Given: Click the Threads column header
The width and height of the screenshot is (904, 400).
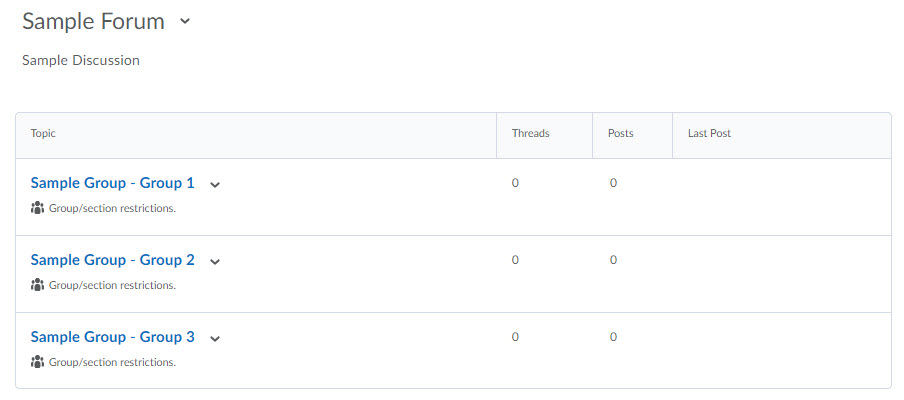Looking at the screenshot, I should coord(530,133).
